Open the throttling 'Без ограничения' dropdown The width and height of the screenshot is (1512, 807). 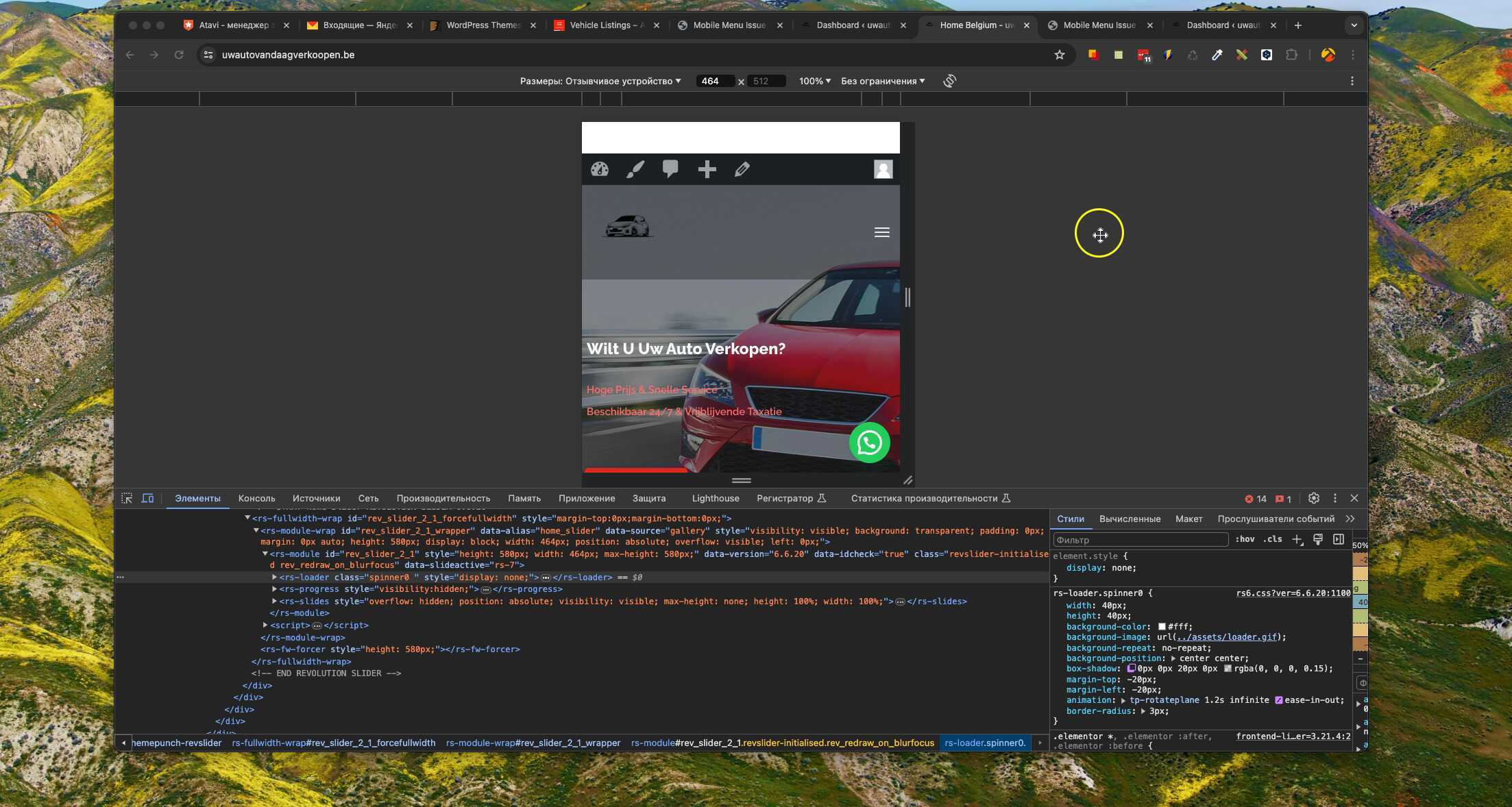click(882, 81)
